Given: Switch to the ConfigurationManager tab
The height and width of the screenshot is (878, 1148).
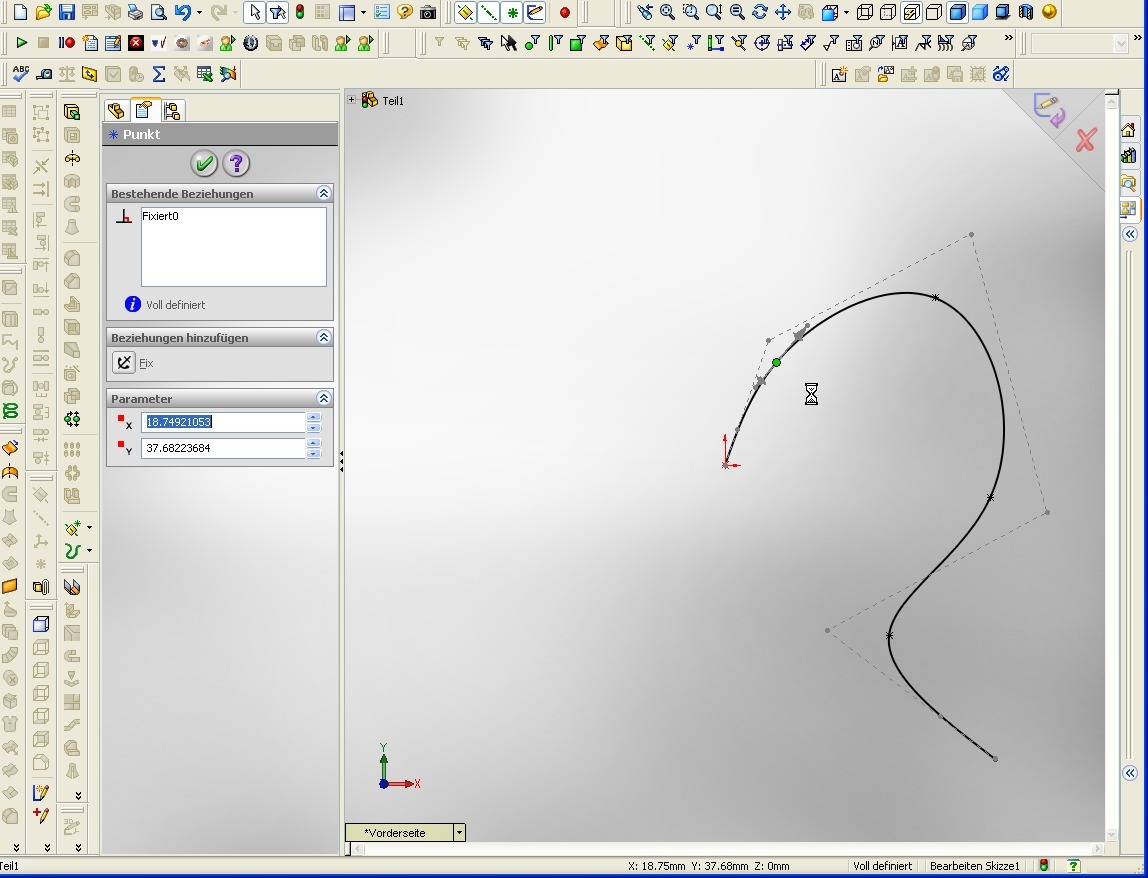Looking at the screenshot, I should [x=171, y=110].
